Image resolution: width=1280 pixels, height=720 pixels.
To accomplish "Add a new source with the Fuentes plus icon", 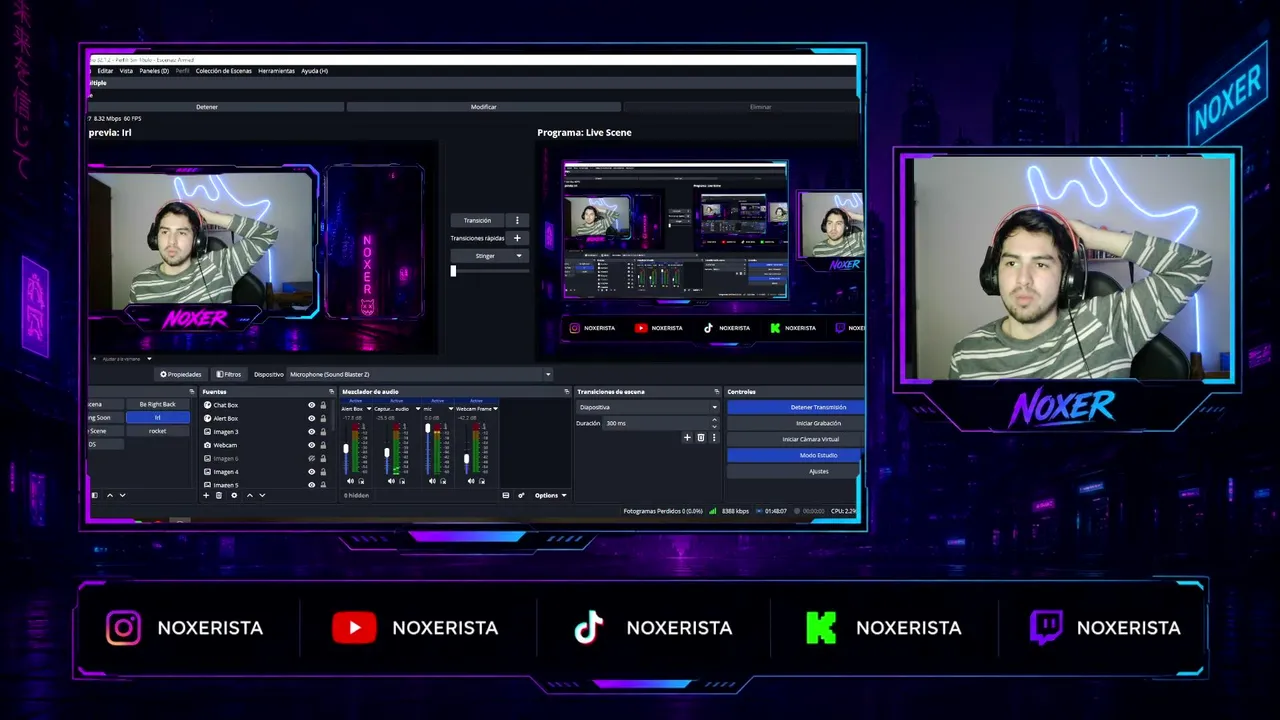I will pyautogui.click(x=206, y=495).
